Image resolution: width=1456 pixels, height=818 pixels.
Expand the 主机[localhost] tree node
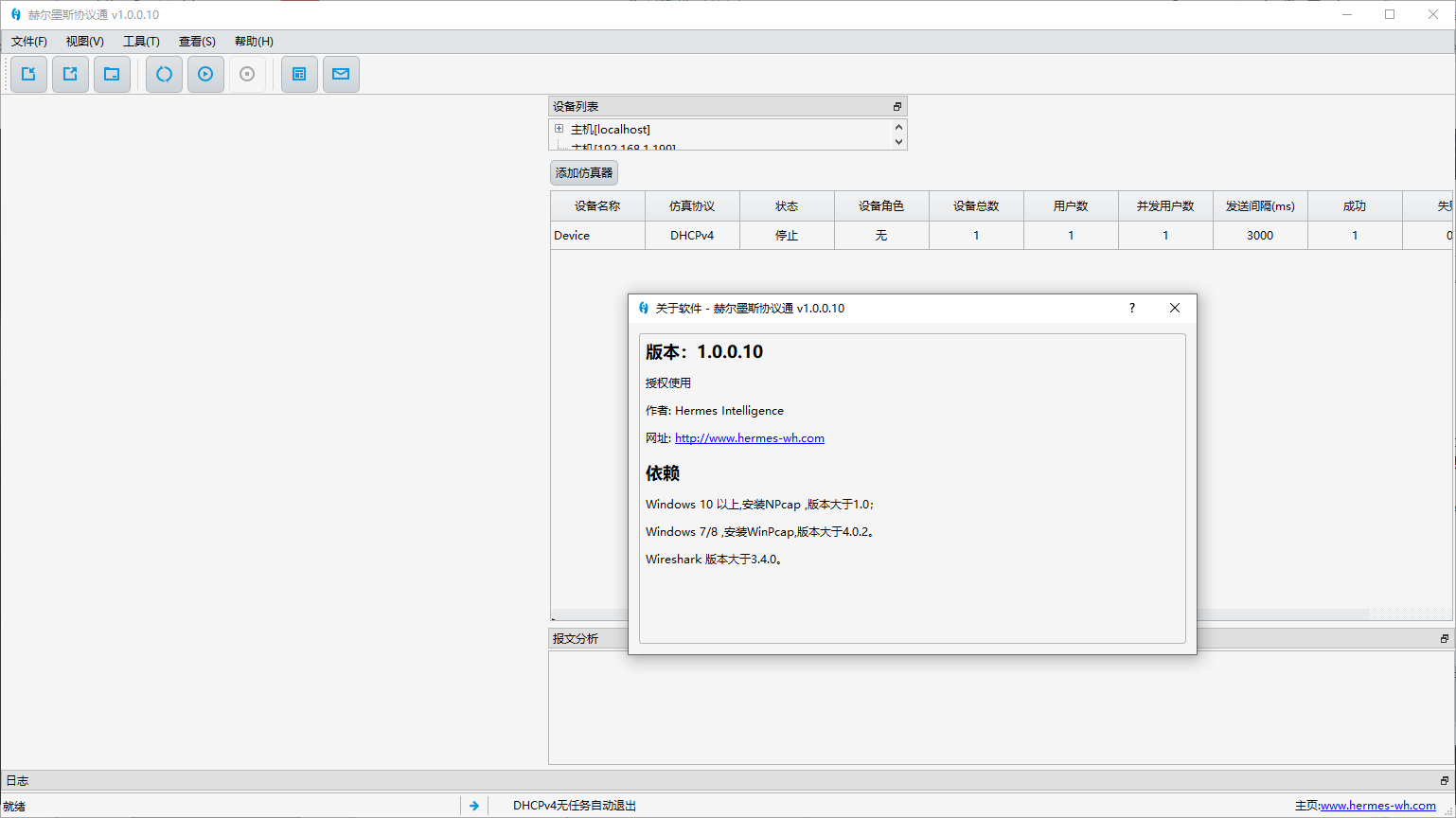[559, 129]
